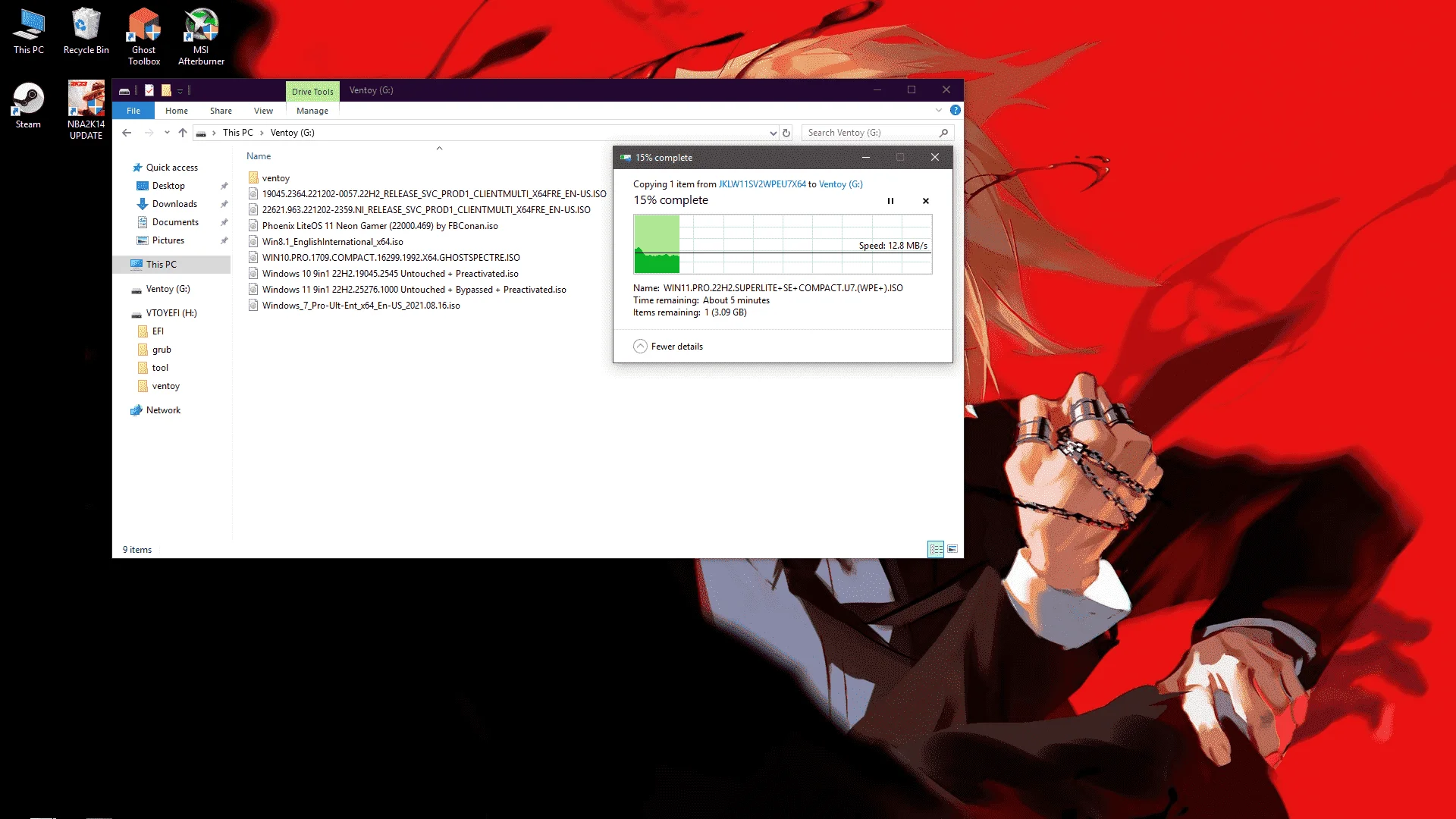1456x819 pixels.
Task: Click This PC in address breadcrumb
Action: coord(238,133)
